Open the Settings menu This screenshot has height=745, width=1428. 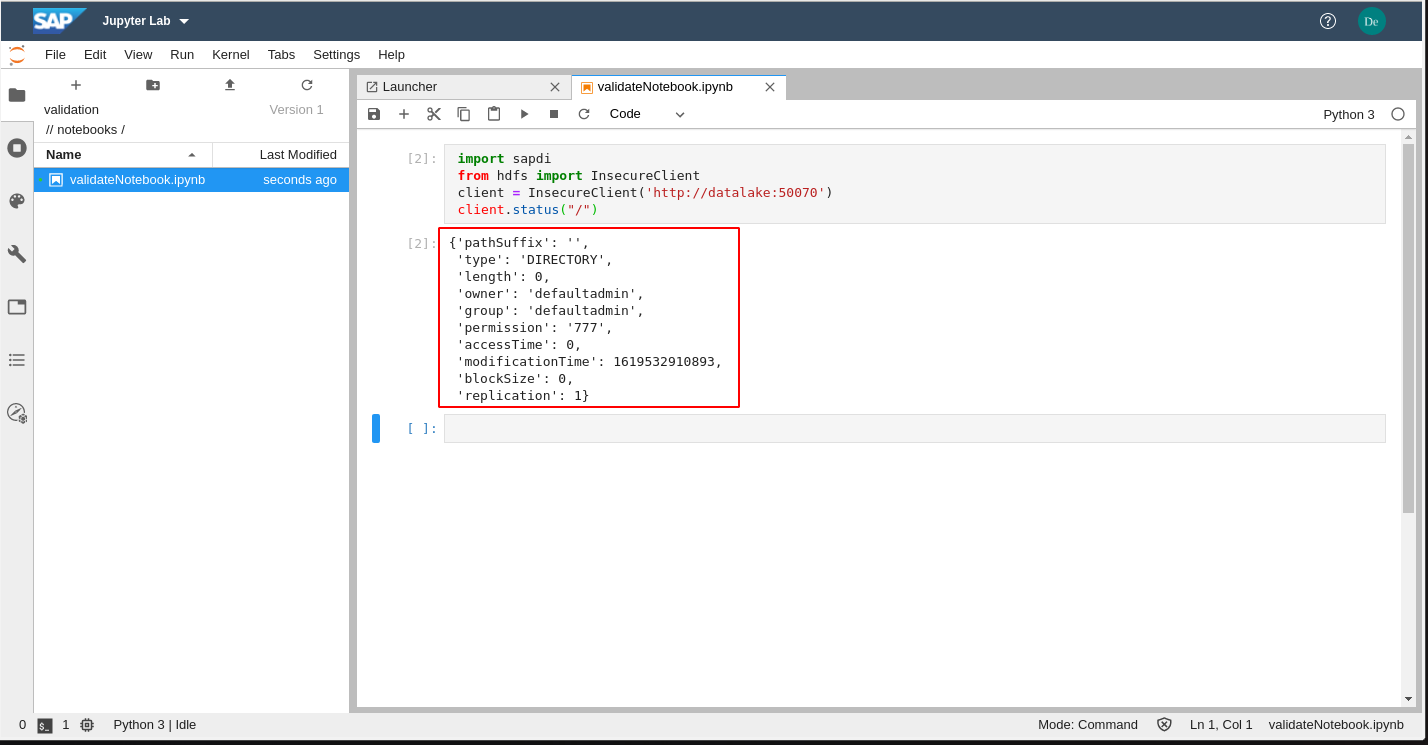pos(336,55)
